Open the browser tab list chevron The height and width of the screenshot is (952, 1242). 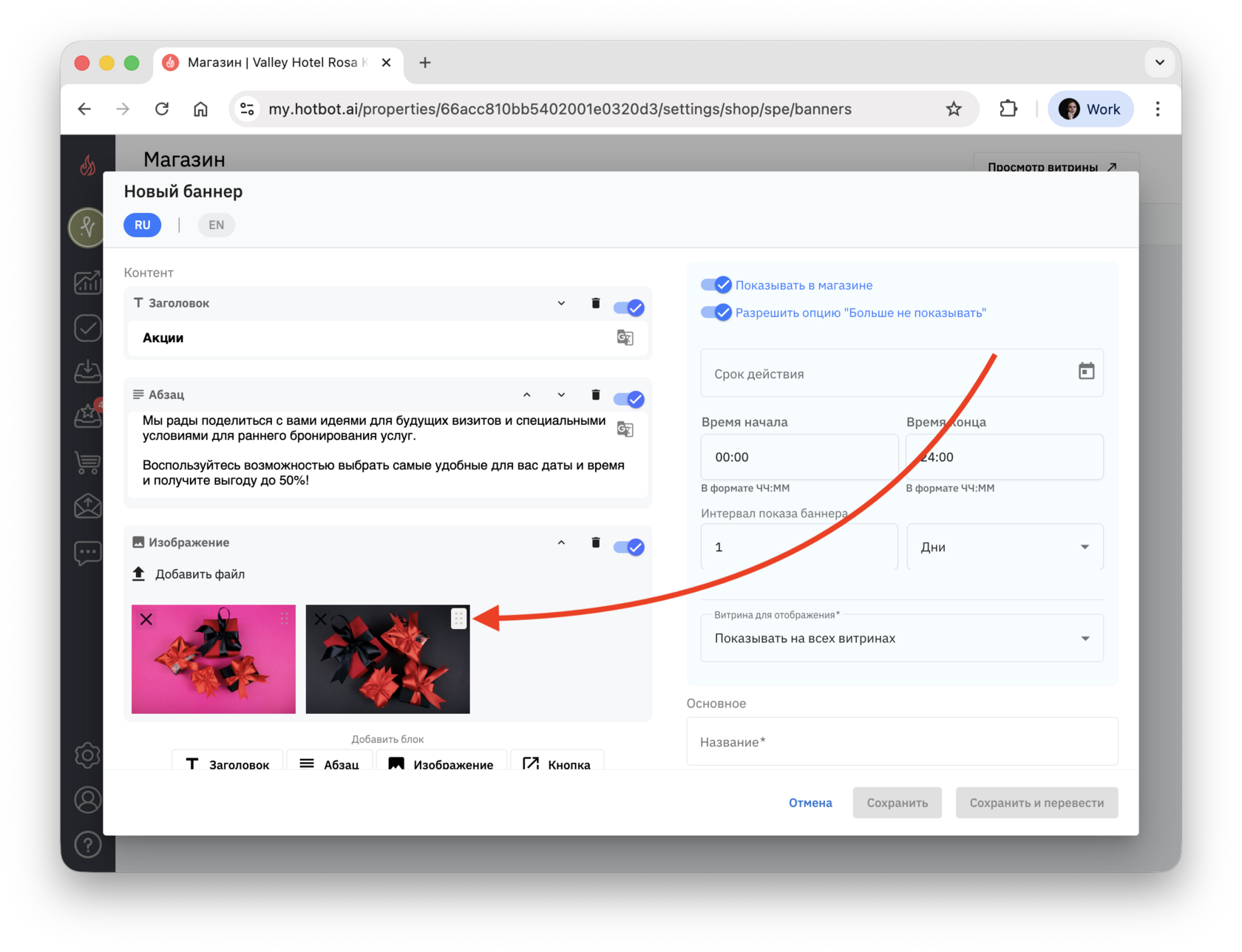pyautogui.click(x=1159, y=63)
